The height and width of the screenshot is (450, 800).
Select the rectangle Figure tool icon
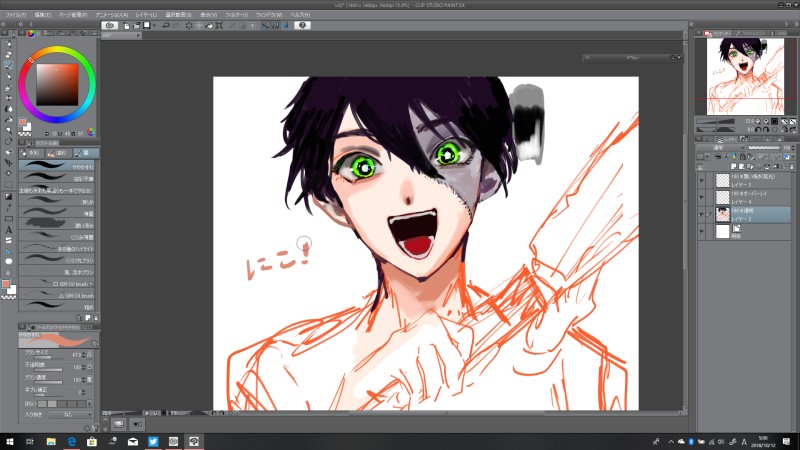pos(9,218)
